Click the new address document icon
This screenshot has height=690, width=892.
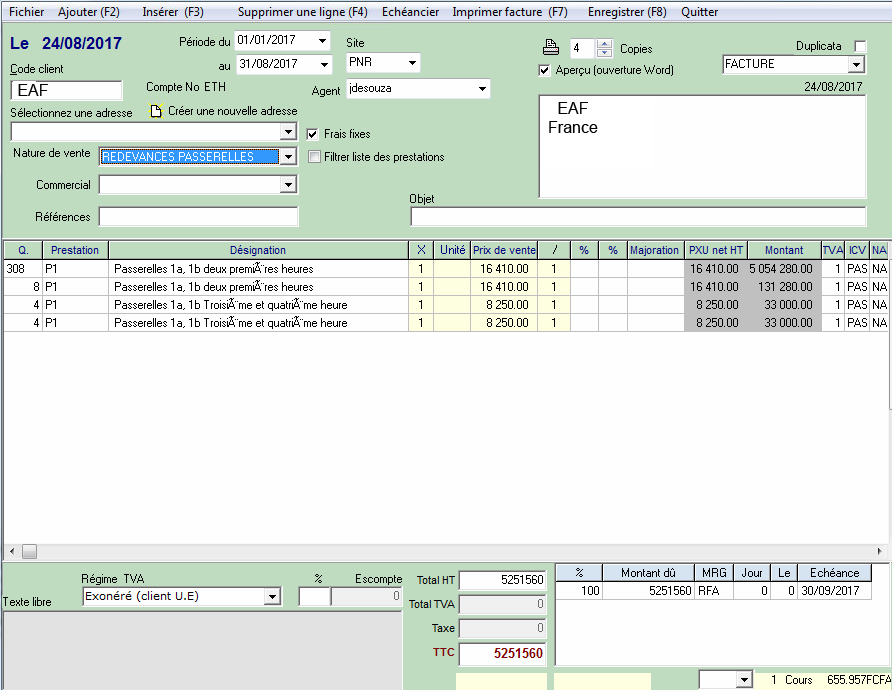[156, 111]
